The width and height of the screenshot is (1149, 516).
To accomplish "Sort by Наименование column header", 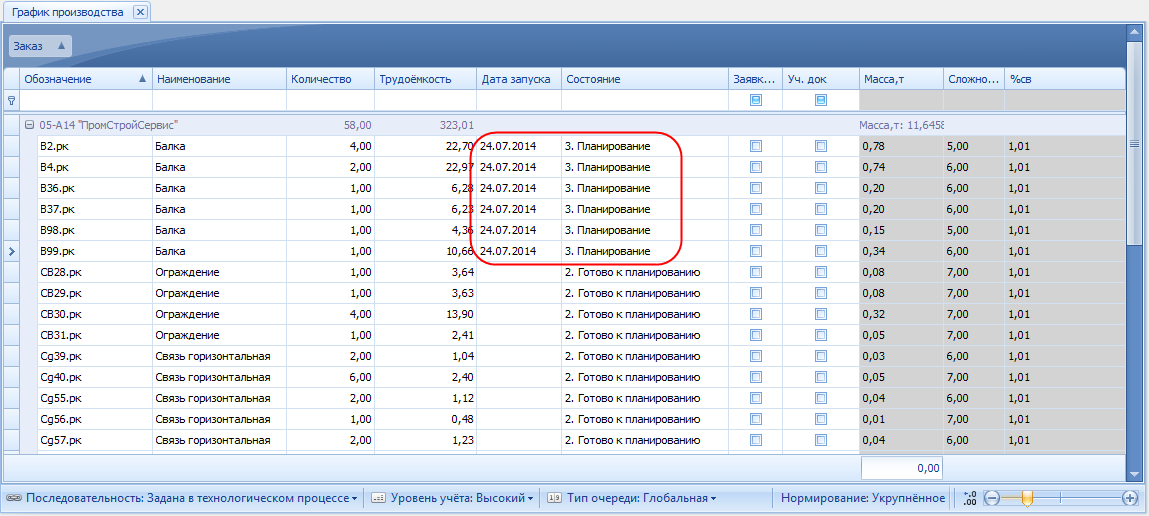I will pyautogui.click(x=219, y=79).
